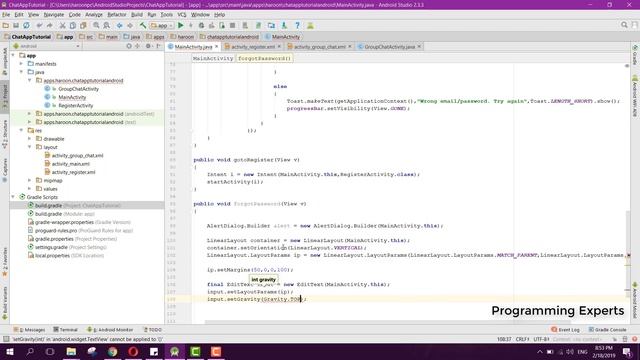Toggle the Captures tool window side tab

tap(5, 171)
